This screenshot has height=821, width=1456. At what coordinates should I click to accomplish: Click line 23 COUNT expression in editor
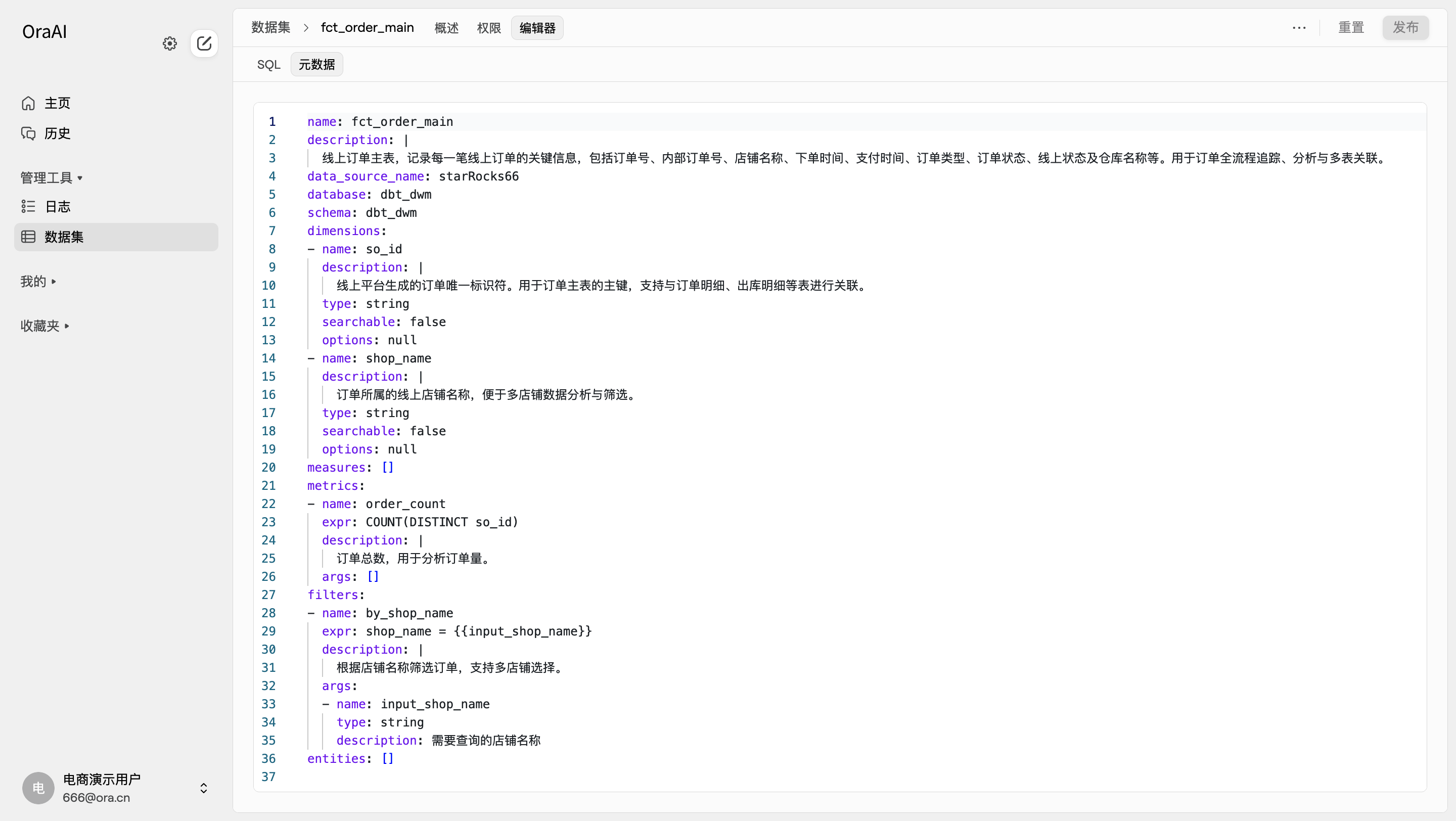(x=441, y=522)
